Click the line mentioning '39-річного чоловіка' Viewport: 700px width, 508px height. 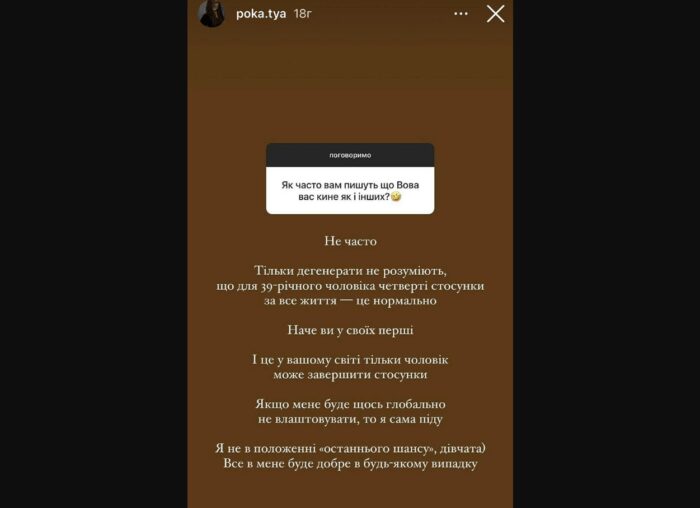350,286
